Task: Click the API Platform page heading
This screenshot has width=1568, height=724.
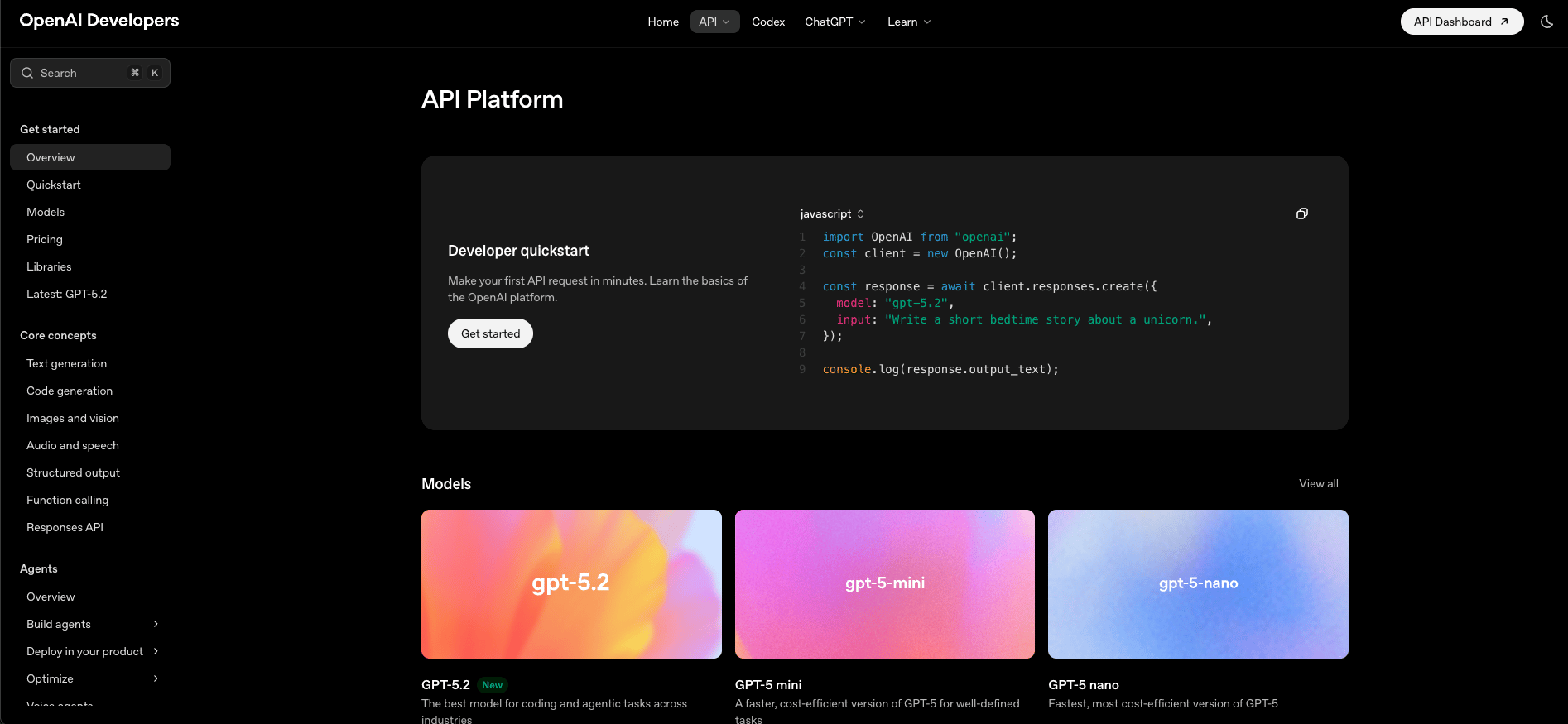Action: pyautogui.click(x=492, y=99)
